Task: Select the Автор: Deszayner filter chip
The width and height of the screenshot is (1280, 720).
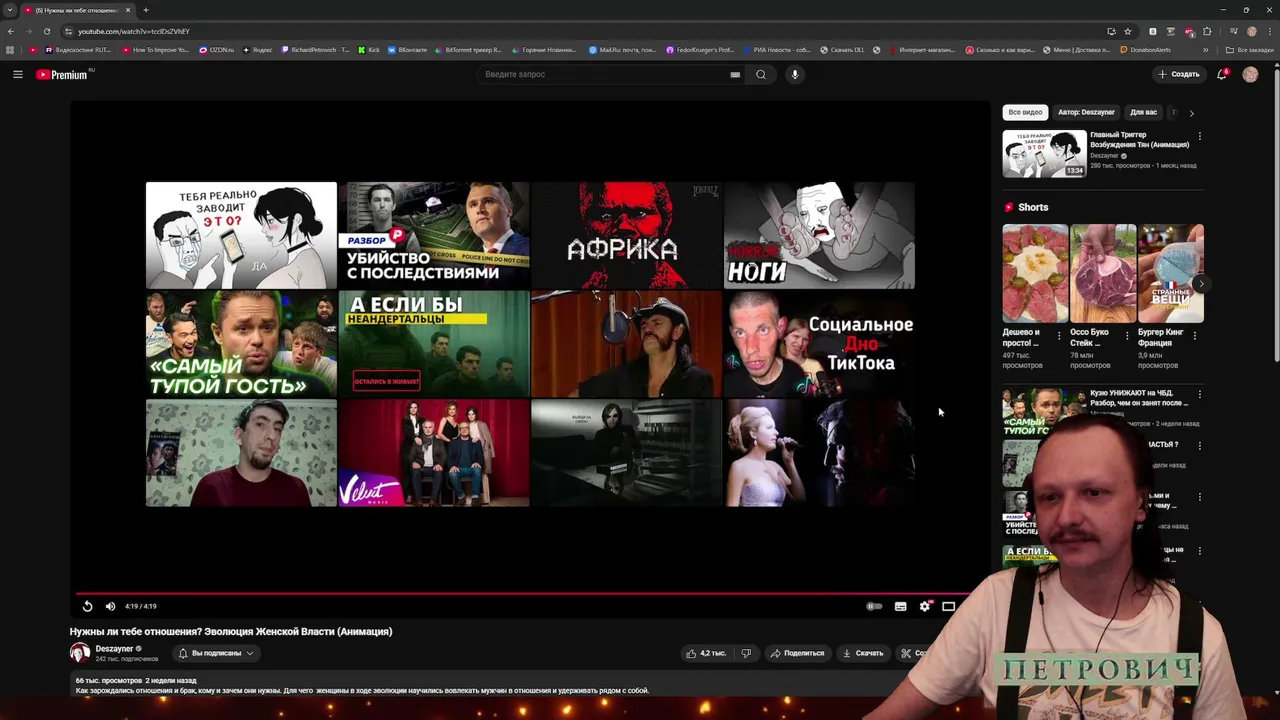Action: pos(1086,112)
